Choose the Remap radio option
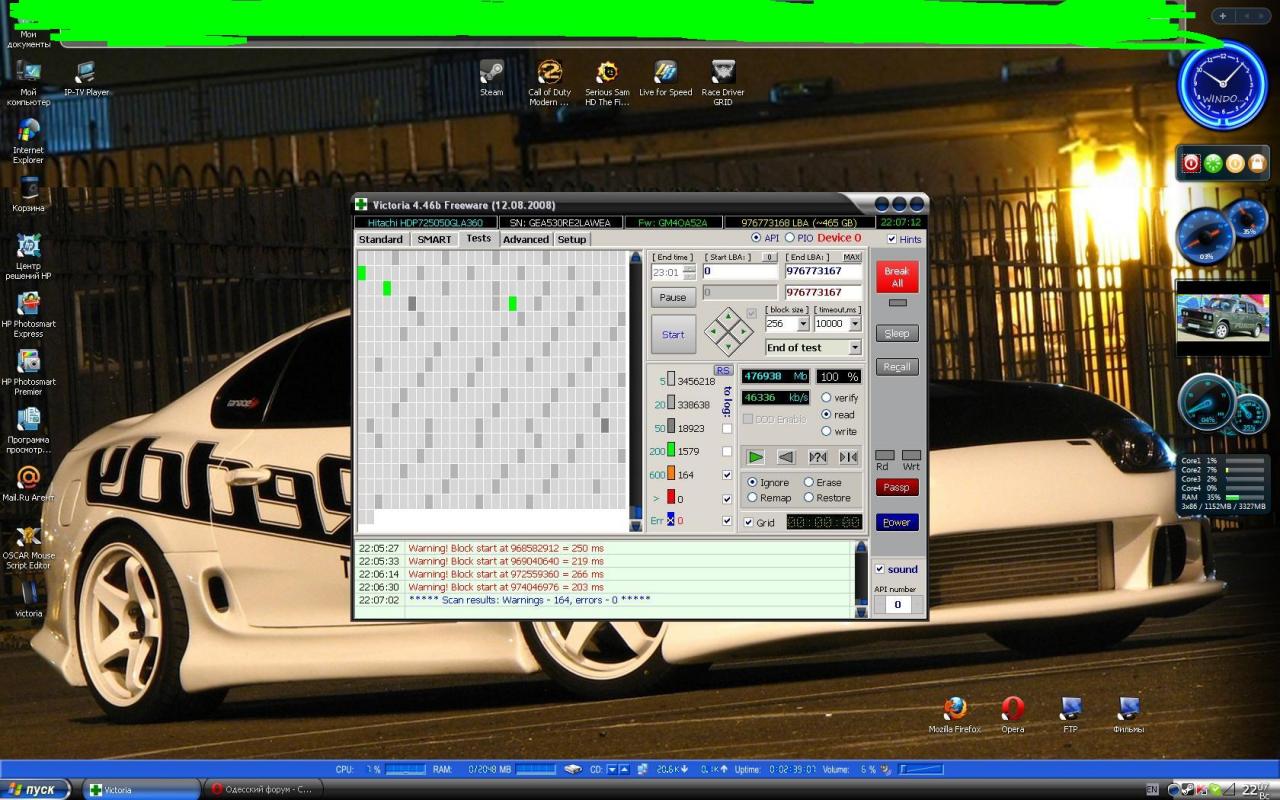The height and width of the screenshot is (800, 1280). pos(752,498)
